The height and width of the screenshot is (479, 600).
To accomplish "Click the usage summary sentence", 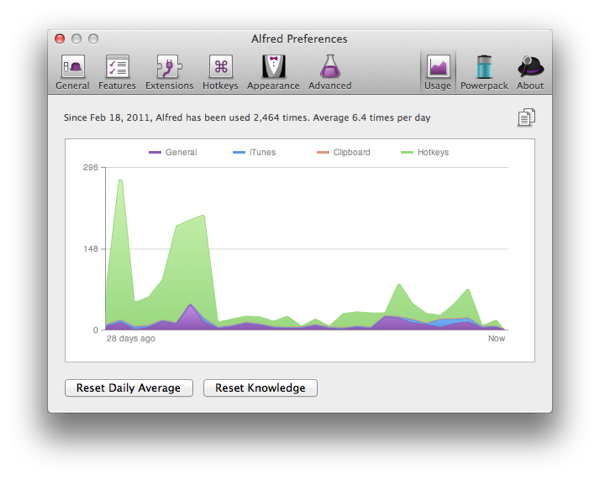I will click(247, 117).
